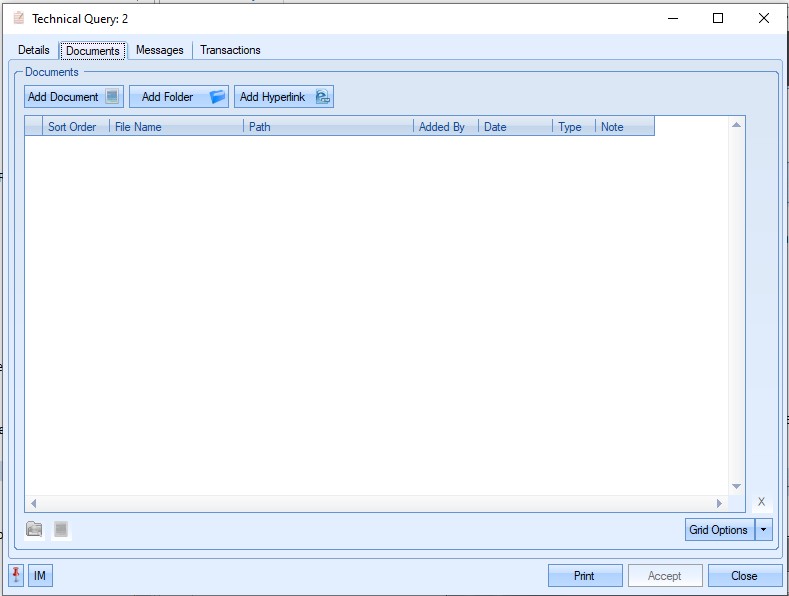Click the Accept button
Viewport: 789px width, 596px height.
[665, 575]
